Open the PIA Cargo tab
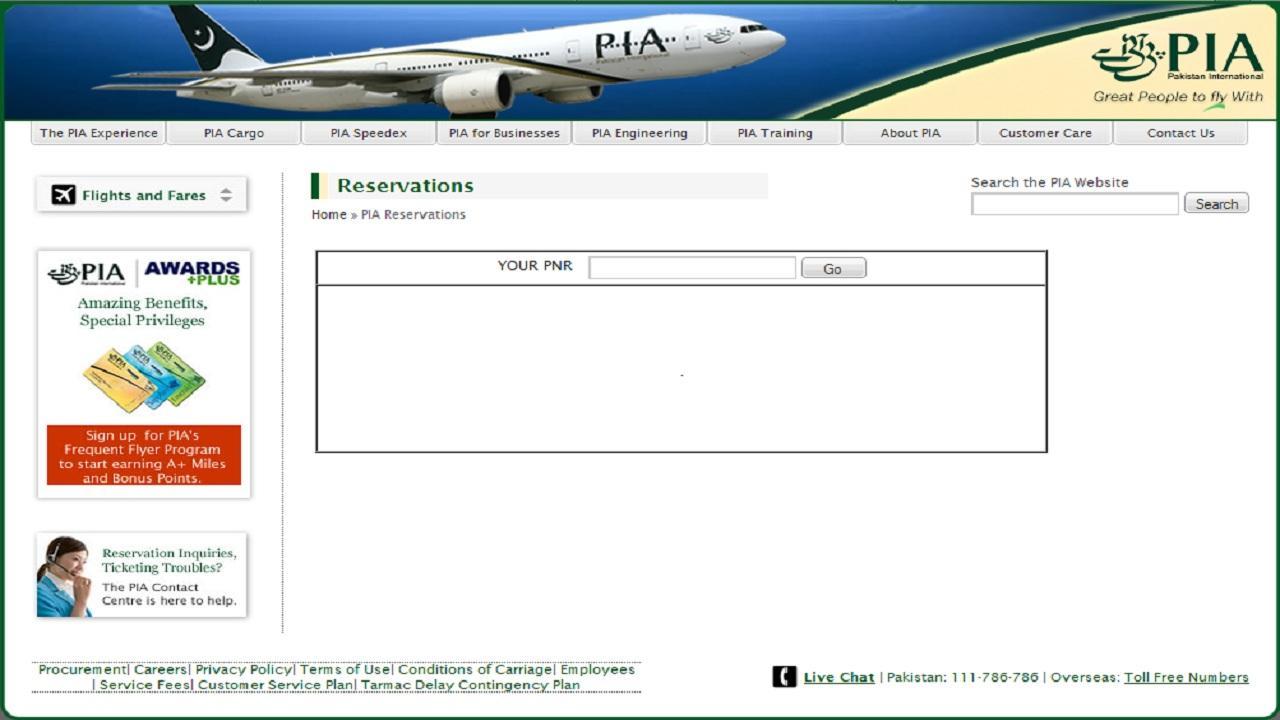Screen dimensions: 1280x720 233,132
